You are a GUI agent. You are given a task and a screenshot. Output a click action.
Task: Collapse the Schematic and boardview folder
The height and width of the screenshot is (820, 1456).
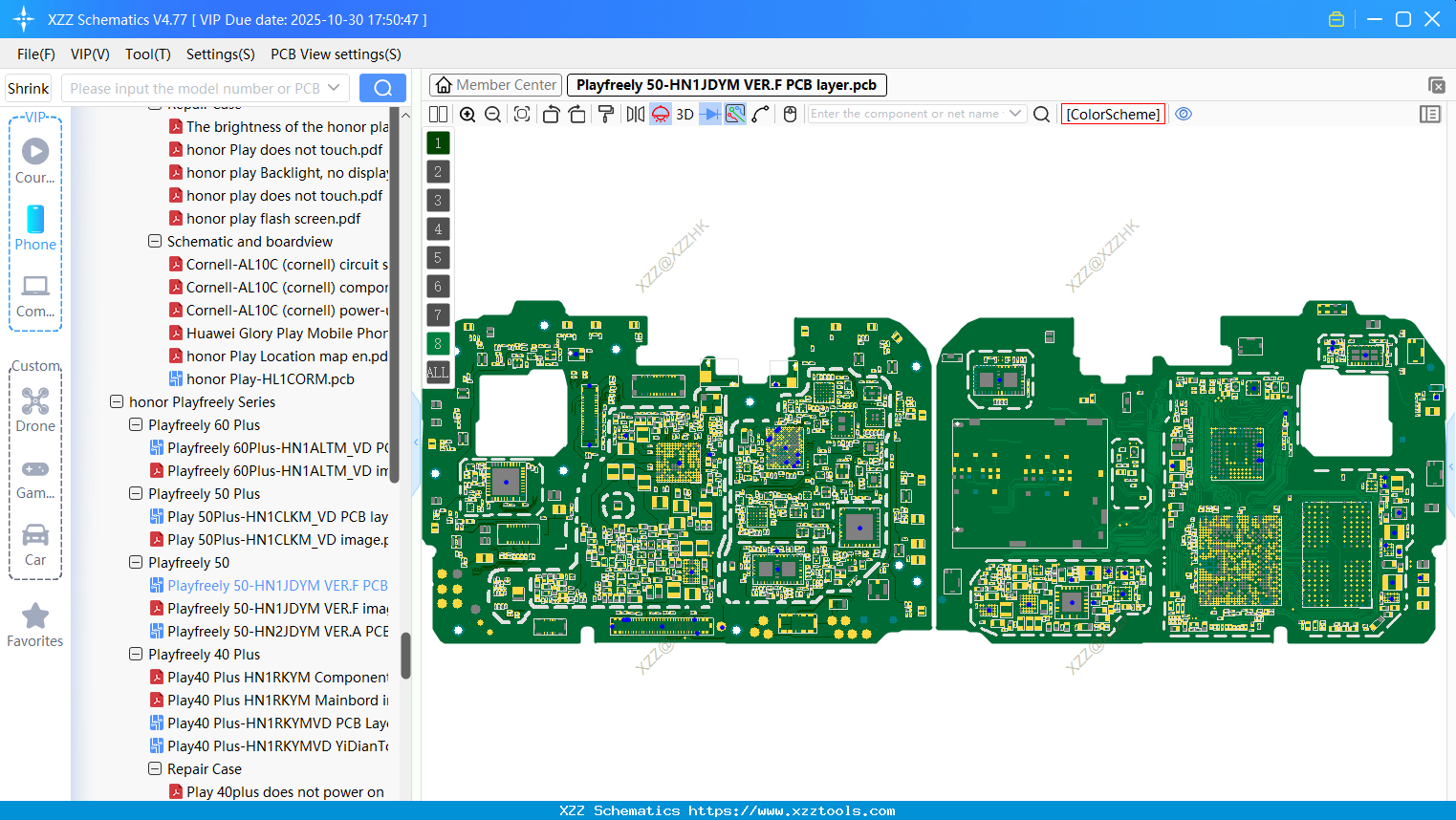pyautogui.click(x=155, y=242)
